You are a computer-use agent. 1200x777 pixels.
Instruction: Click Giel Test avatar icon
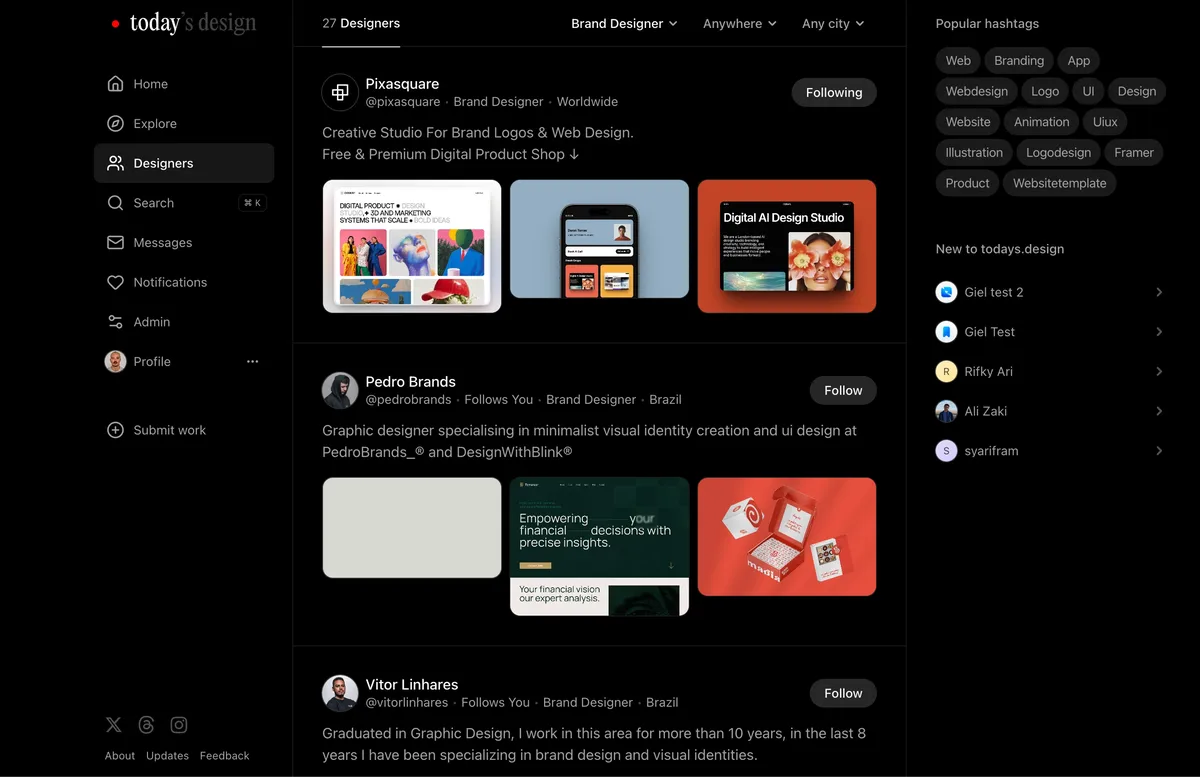pyautogui.click(x=946, y=332)
